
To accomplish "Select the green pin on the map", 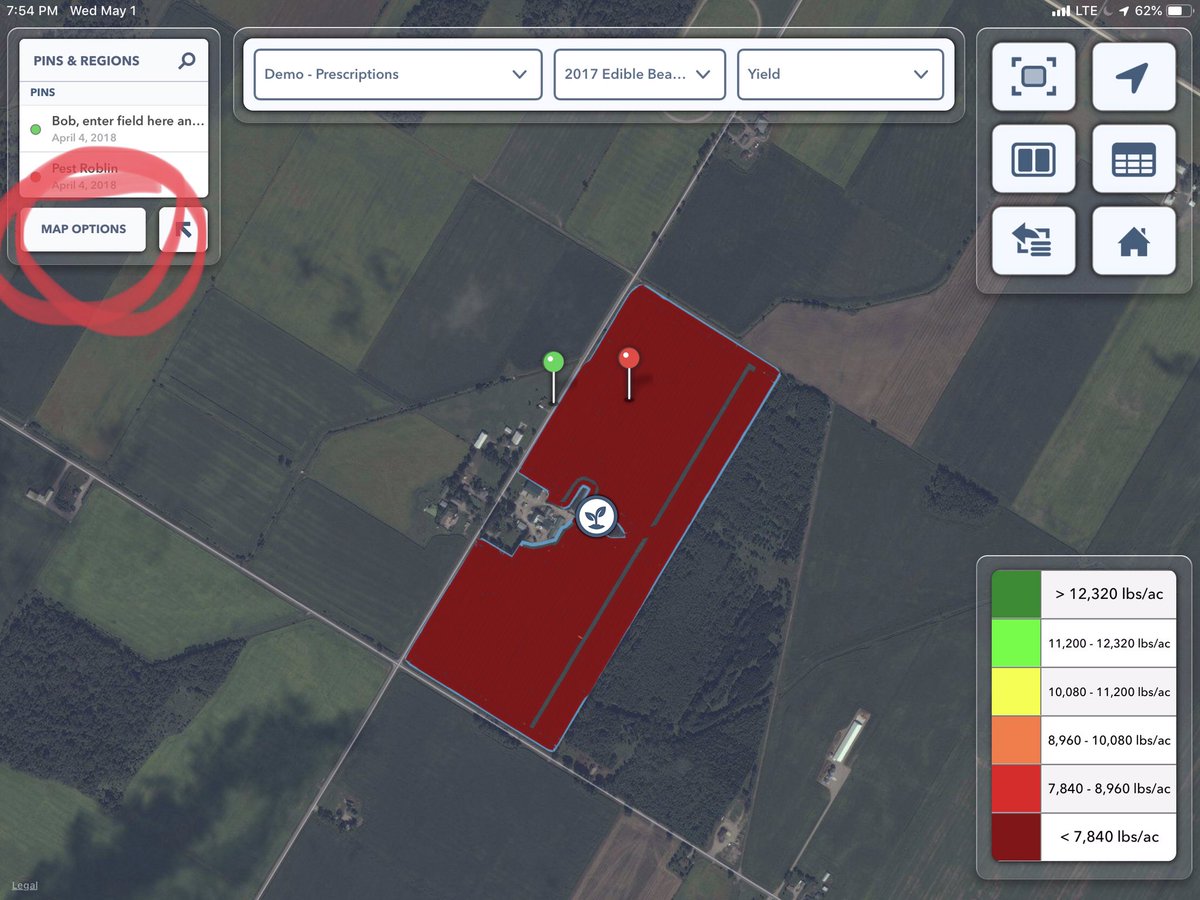I will [553, 377].
